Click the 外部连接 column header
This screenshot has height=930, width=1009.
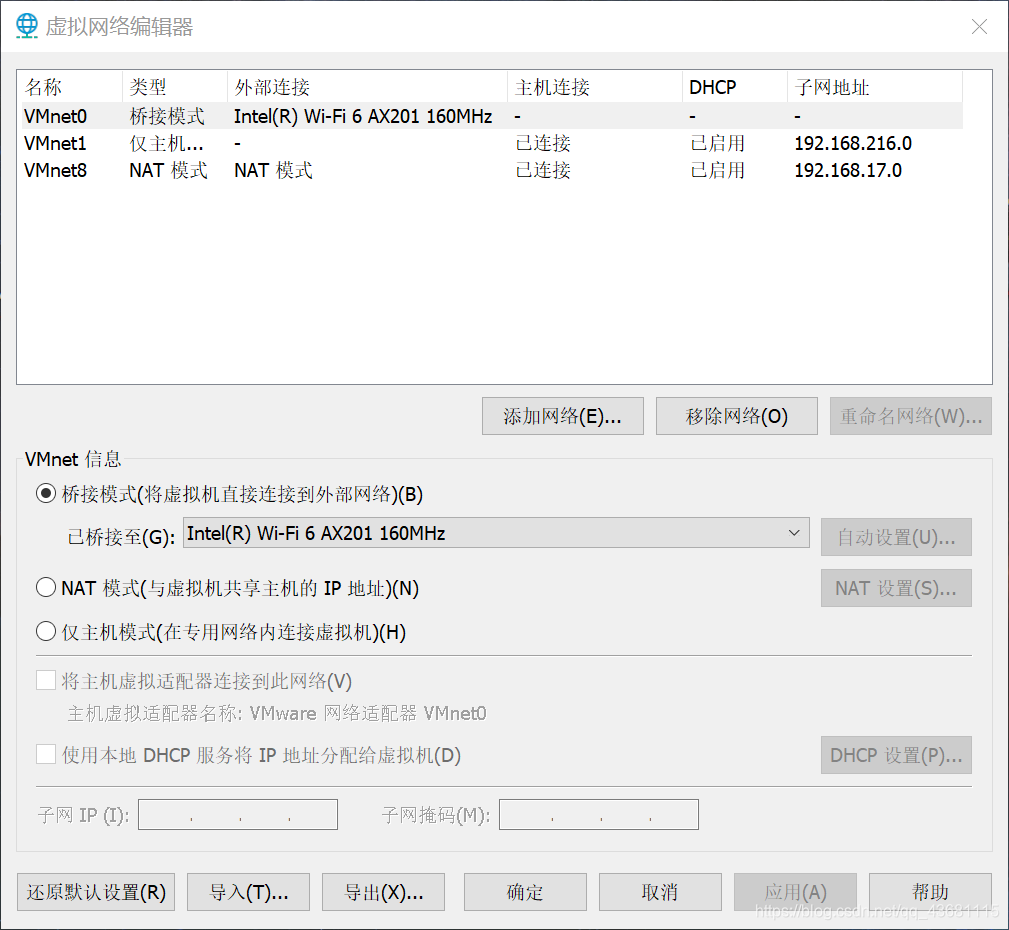[367, 87]
